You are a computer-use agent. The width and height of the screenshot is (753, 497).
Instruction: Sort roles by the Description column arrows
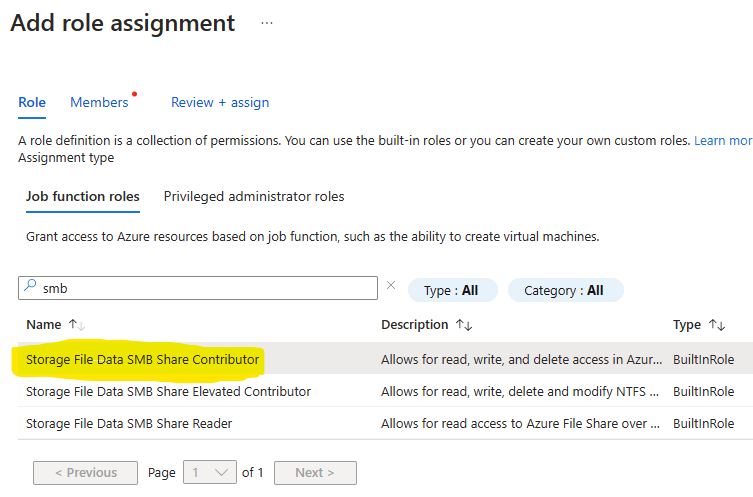pyautogui.click(x=464, y=325)
